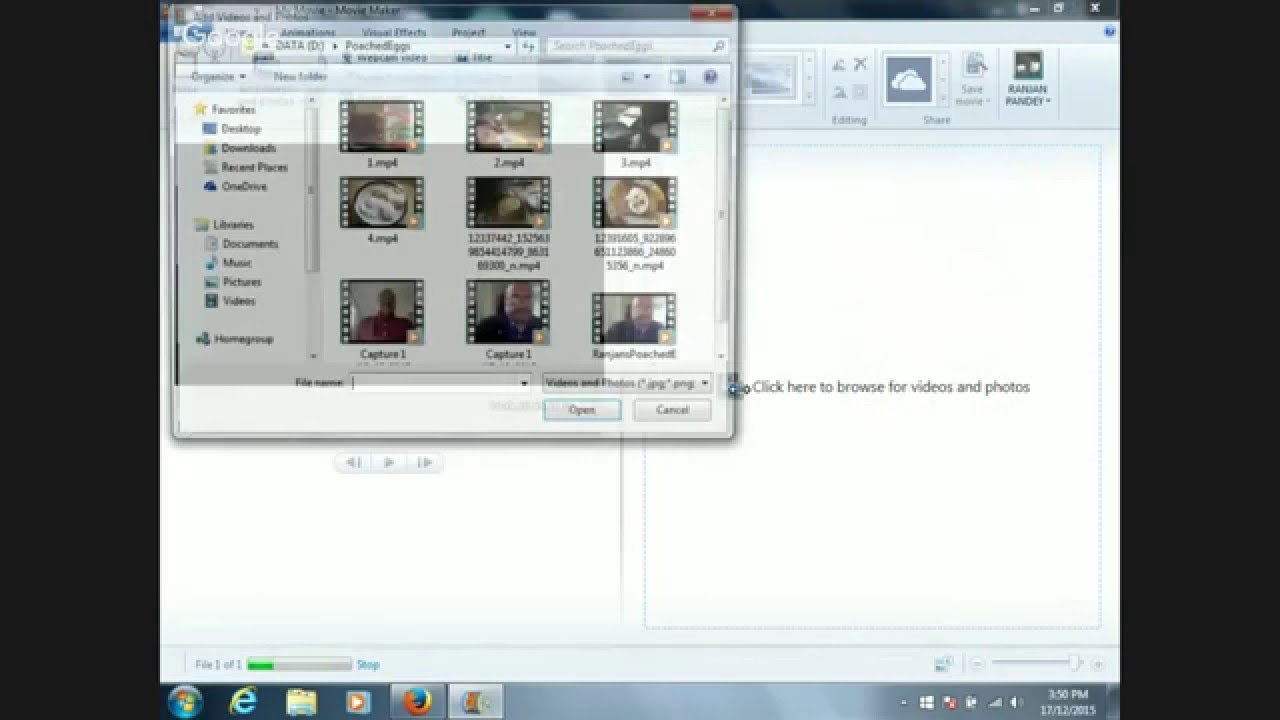Click Movie Maker's next frame button

[425, 462]
